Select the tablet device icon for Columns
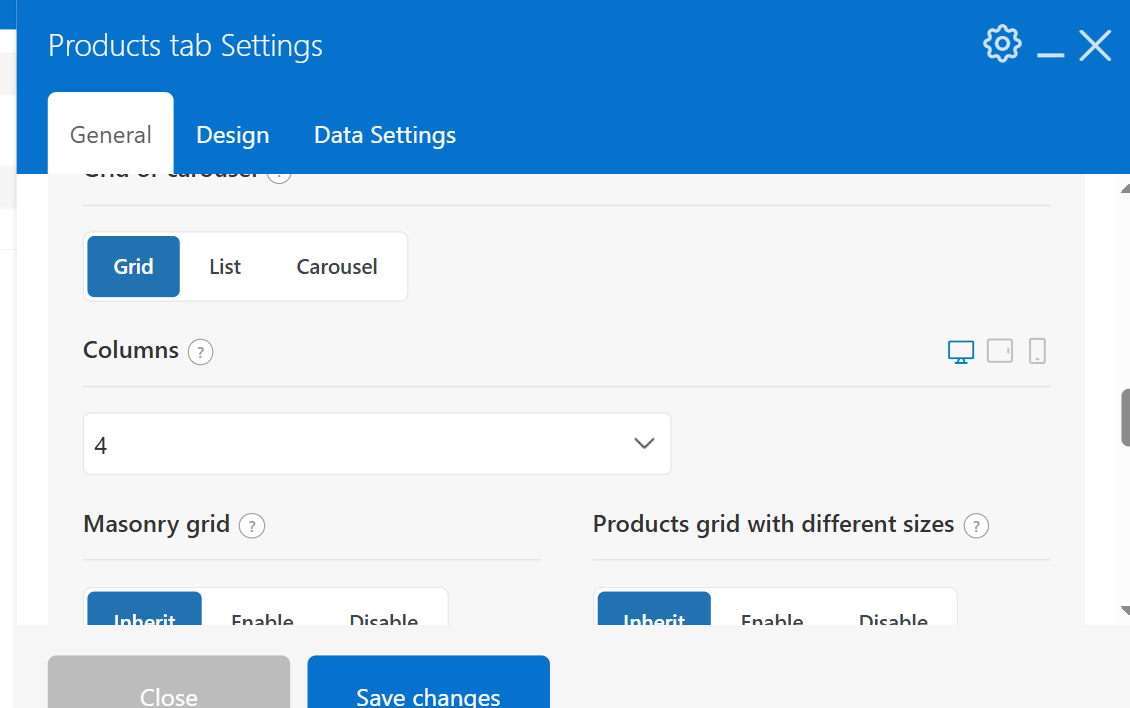 pos(1000,351)
